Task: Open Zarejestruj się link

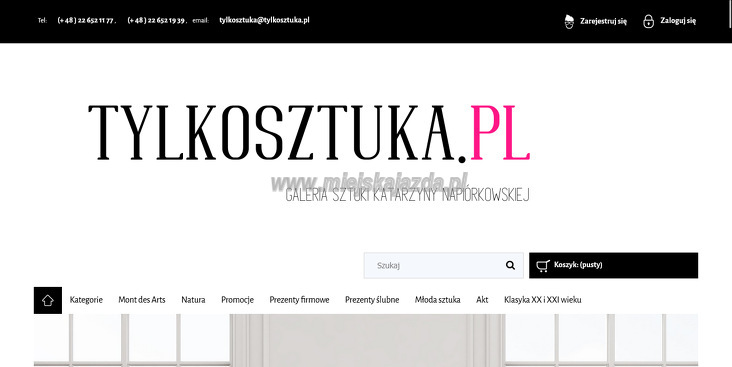Action: 603,21
